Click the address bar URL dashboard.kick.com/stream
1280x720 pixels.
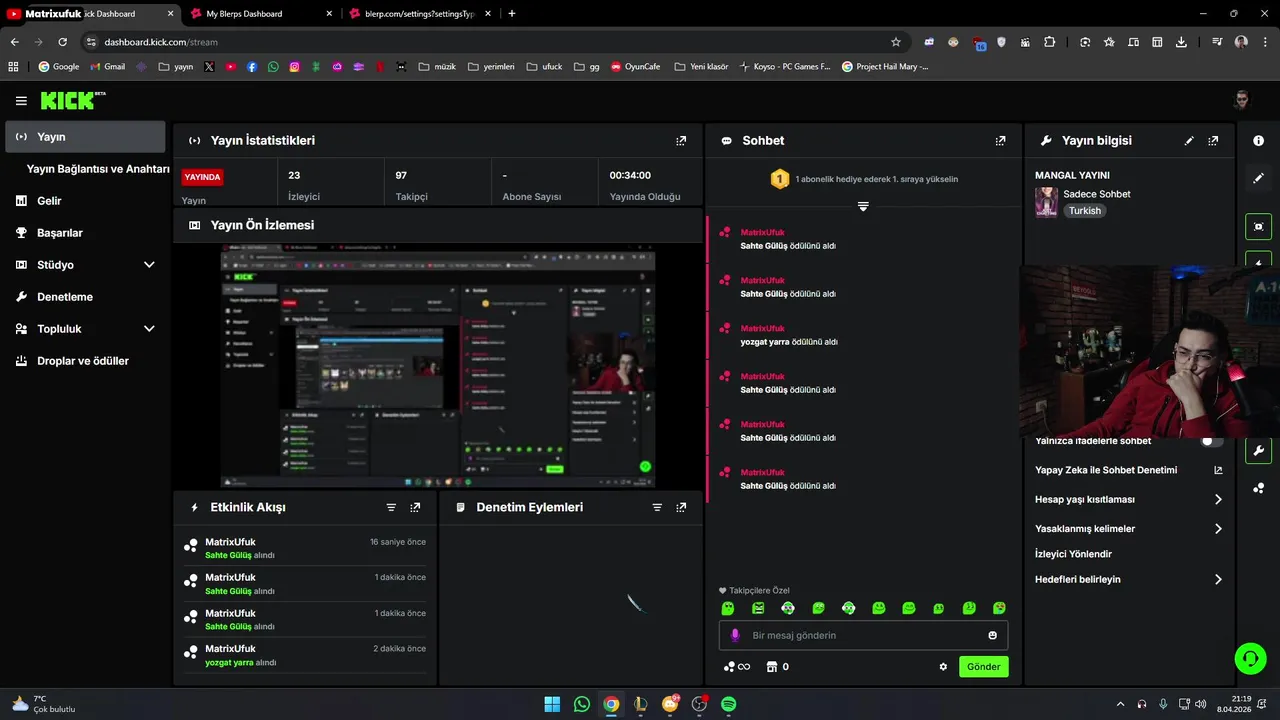pyautogui.click(x=161, y=42)
